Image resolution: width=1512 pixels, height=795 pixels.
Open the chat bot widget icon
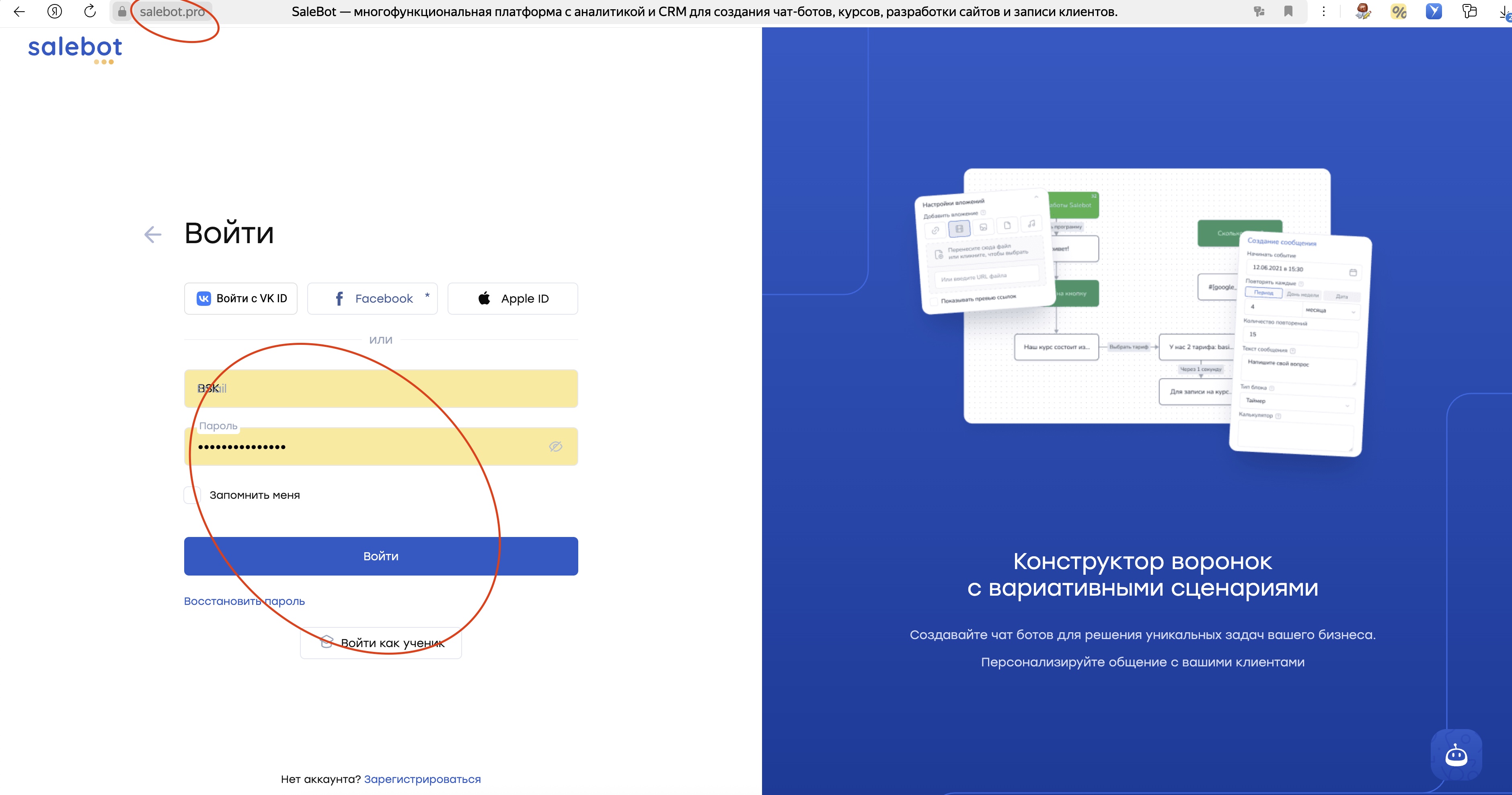1456,755
